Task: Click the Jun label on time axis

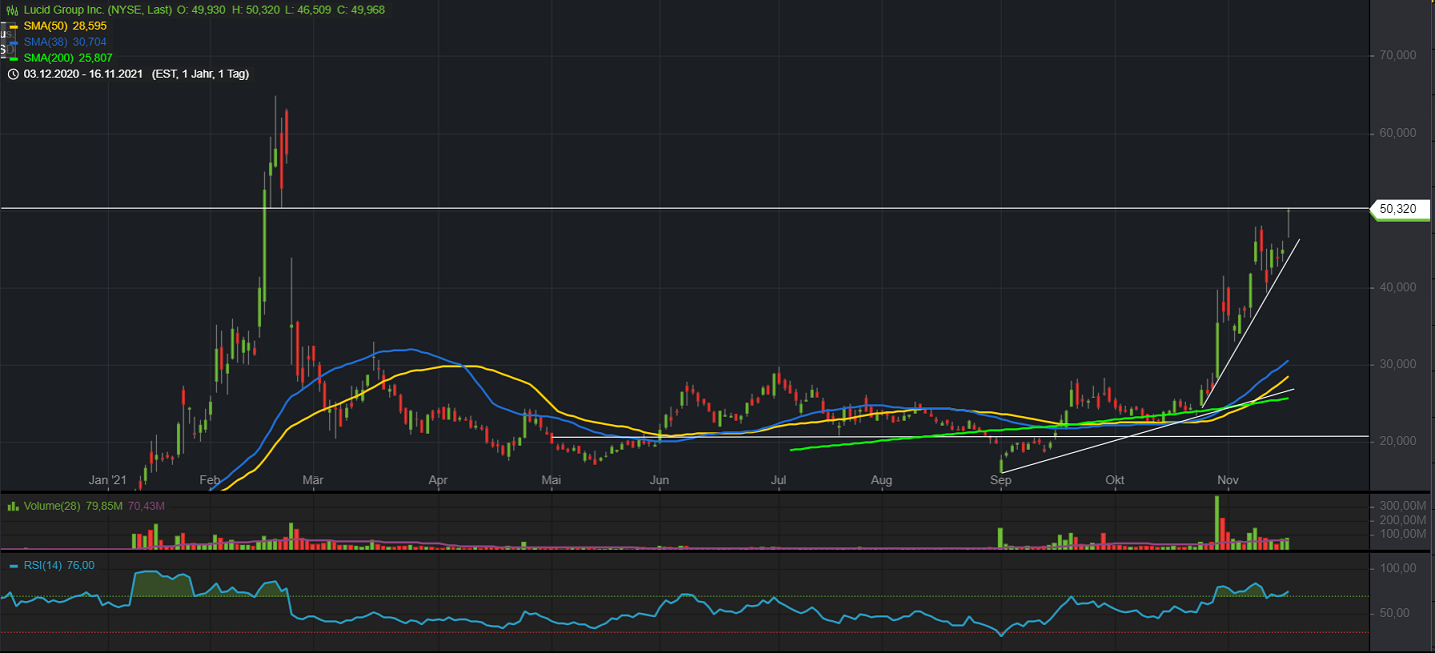Action: click(x=659, y=481)
